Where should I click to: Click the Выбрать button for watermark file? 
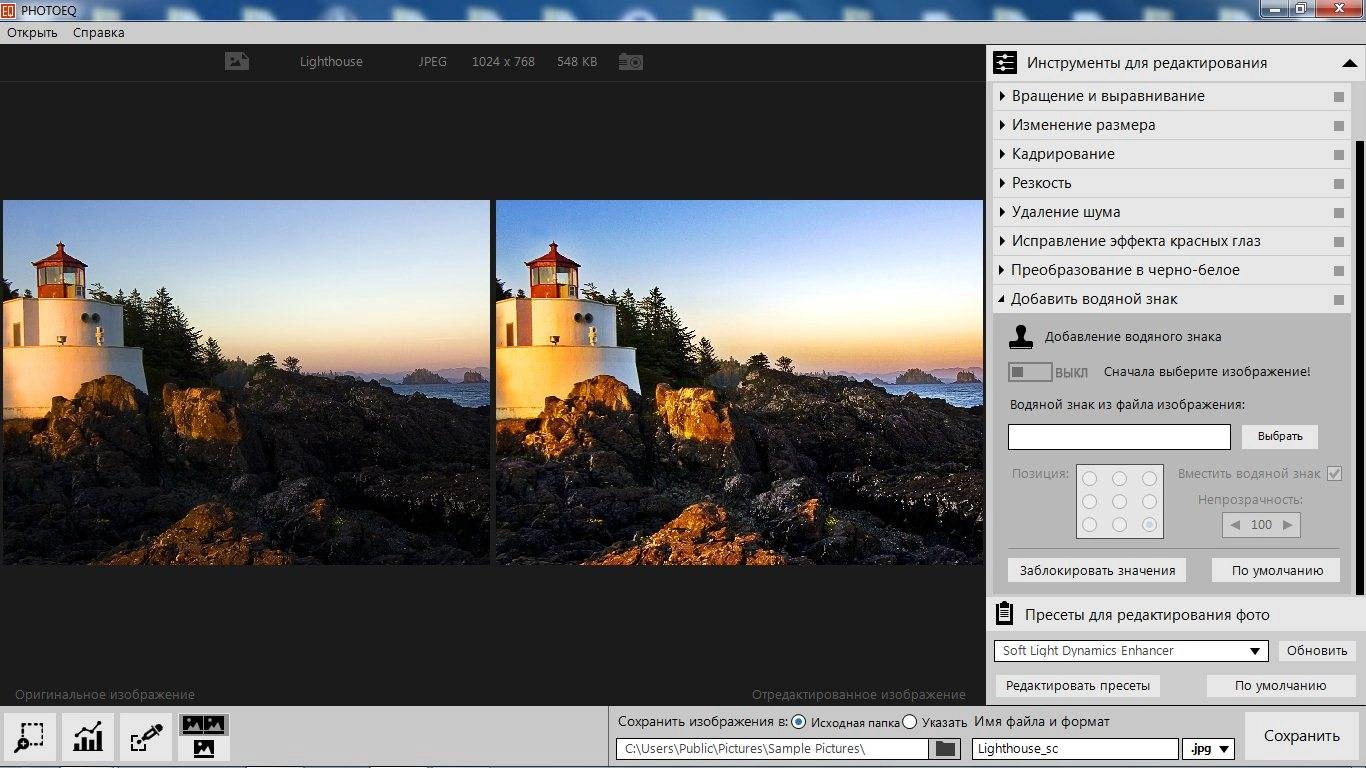click(1280, 437)
